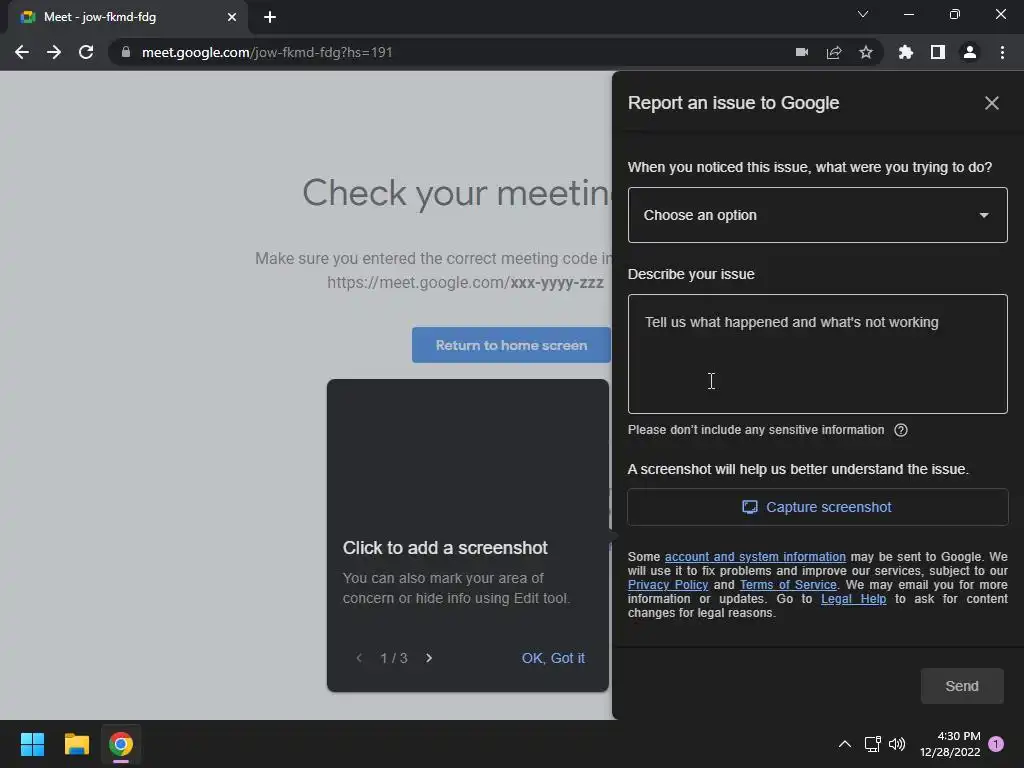
Task: Click the site lock icon in the address bar
Action: coord(126,52)
